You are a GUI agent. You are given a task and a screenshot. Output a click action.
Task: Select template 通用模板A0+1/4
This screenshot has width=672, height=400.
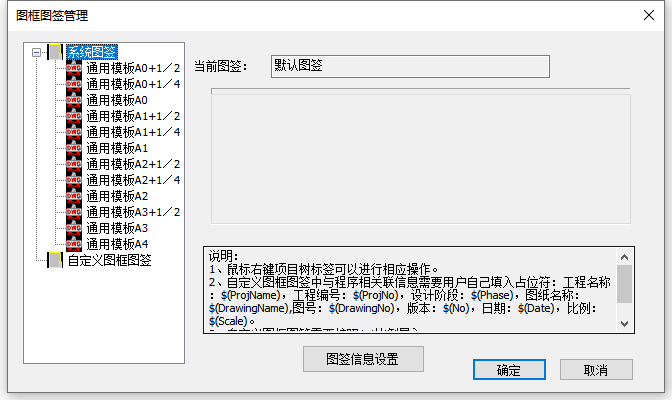[133, 84]
